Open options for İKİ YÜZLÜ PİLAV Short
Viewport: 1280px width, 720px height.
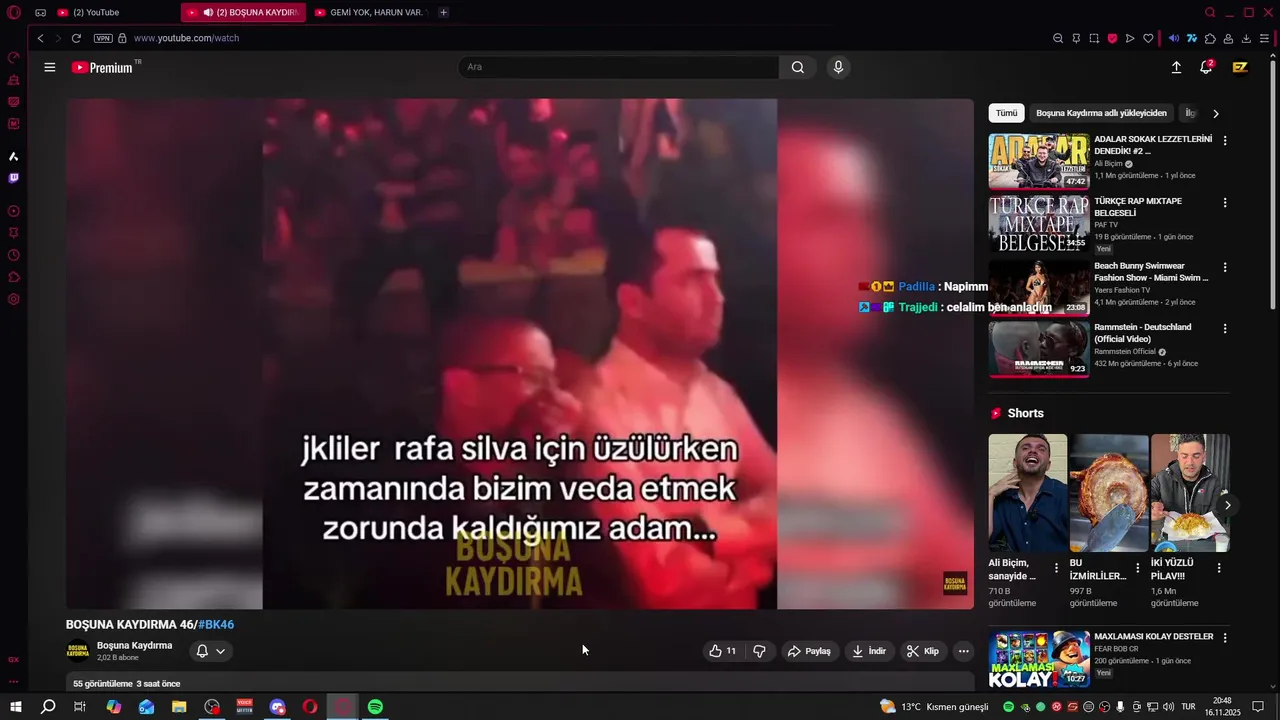tap(1218, 568)
